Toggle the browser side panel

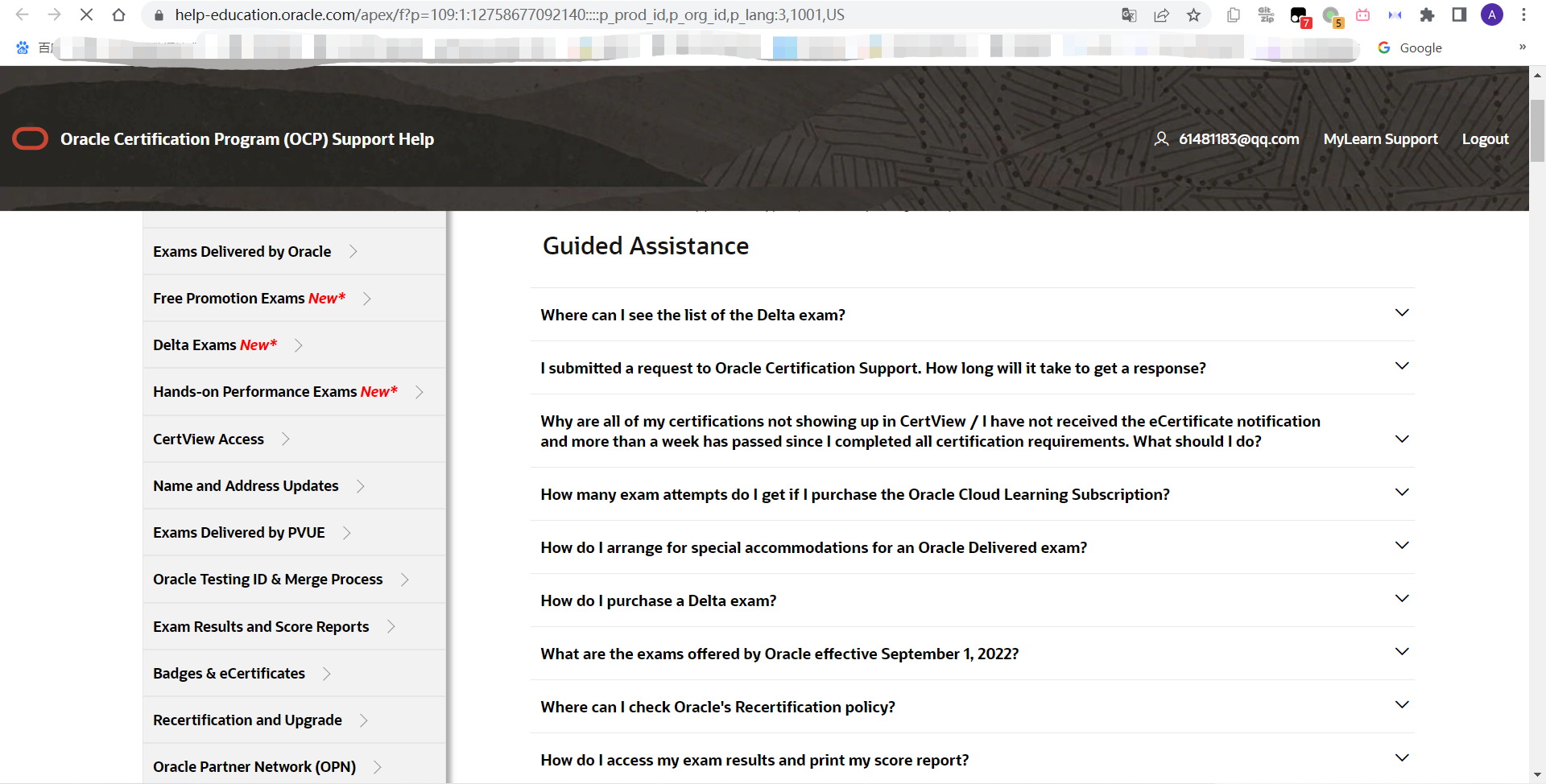(1459, 15)
